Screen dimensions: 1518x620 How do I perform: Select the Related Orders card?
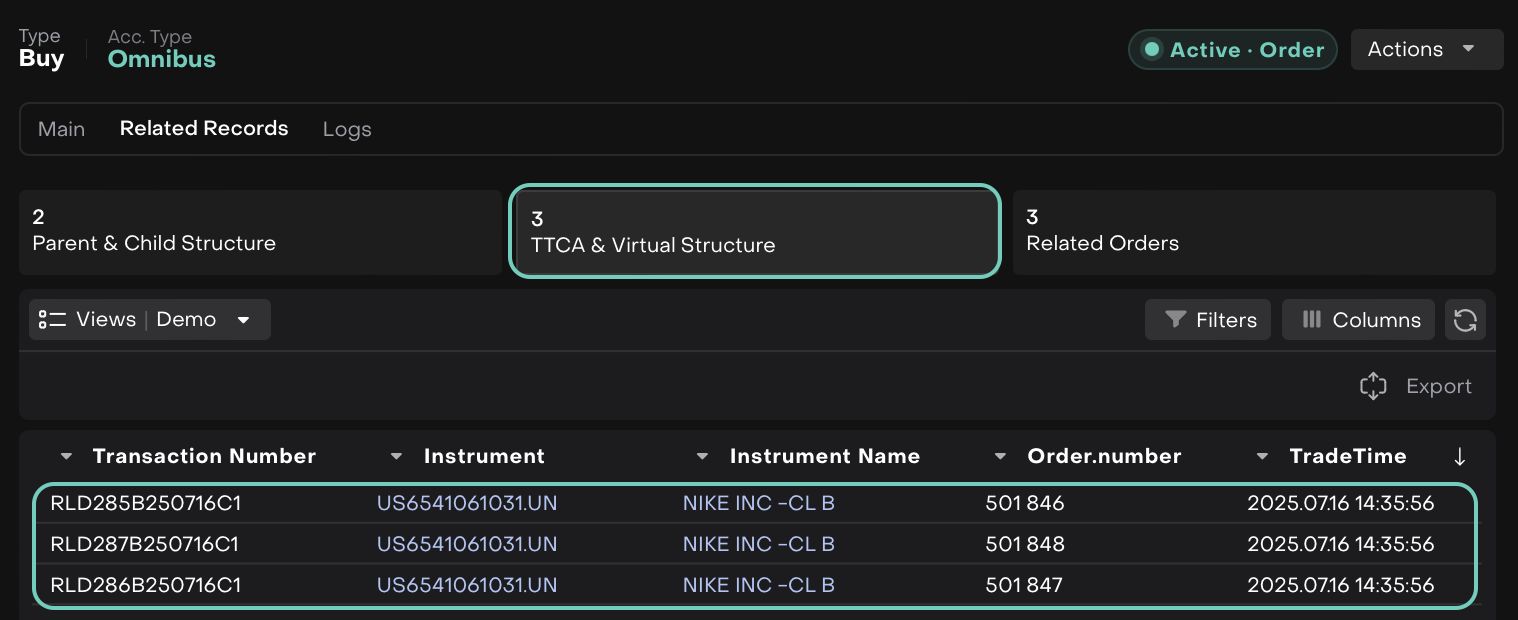1253,232
